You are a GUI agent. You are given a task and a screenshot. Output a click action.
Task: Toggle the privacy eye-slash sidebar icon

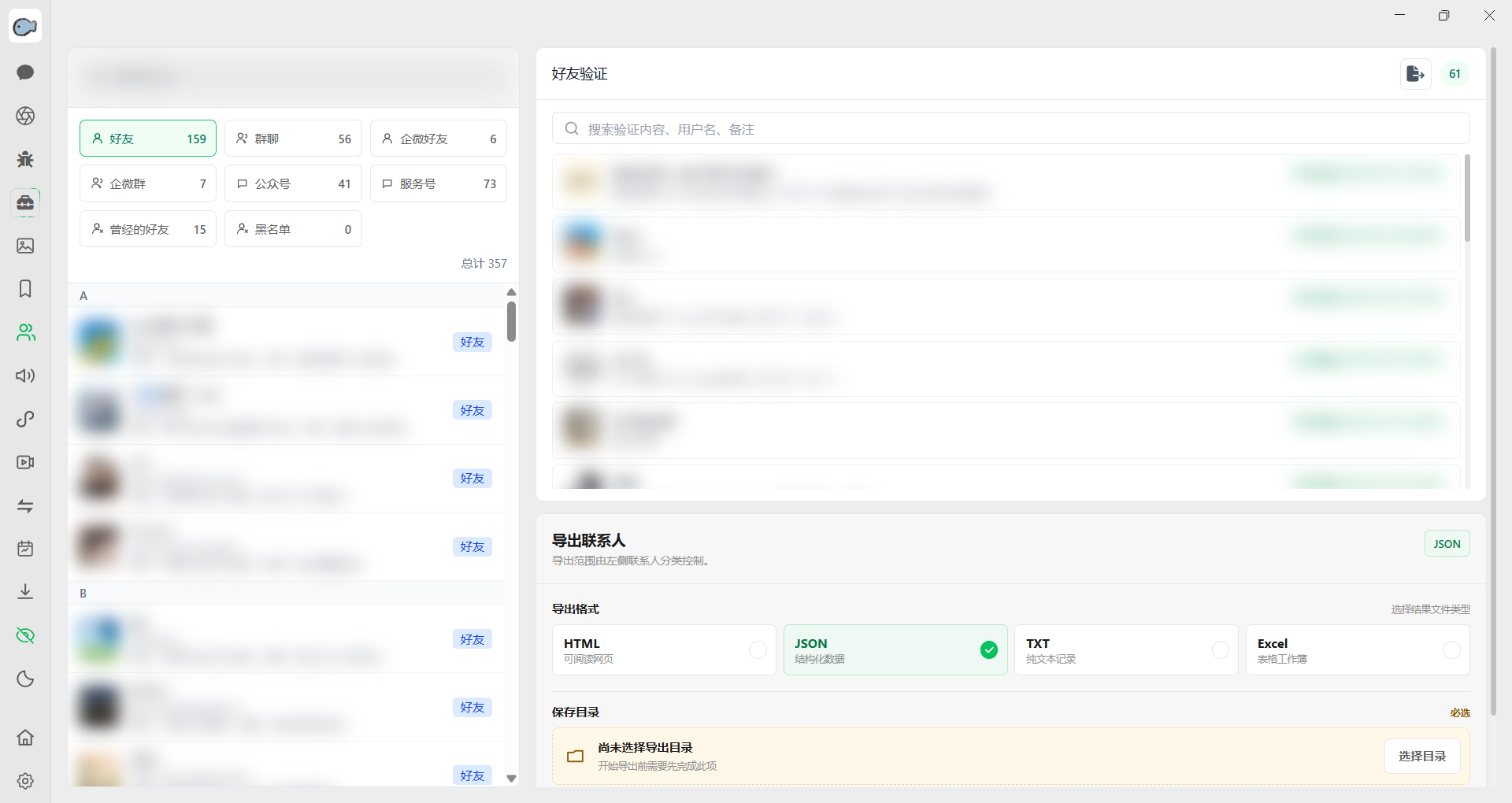pos(25,635)
